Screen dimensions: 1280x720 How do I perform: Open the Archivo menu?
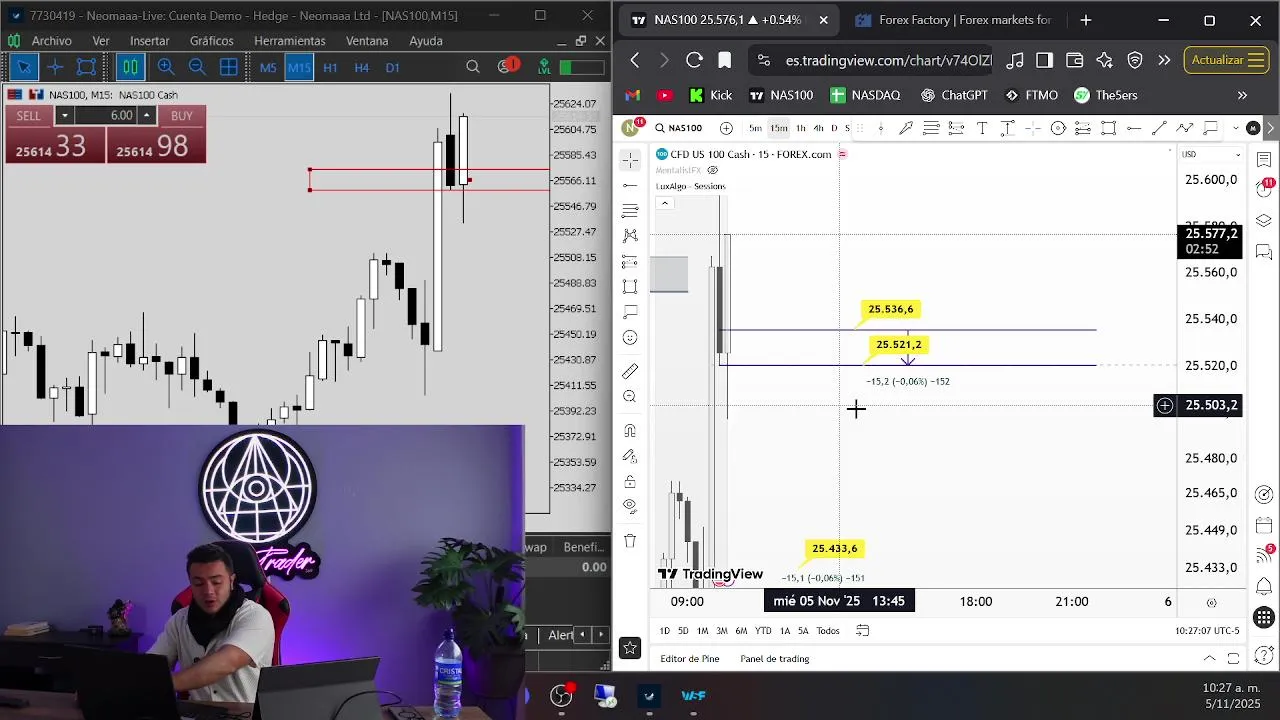coord(51,41)
